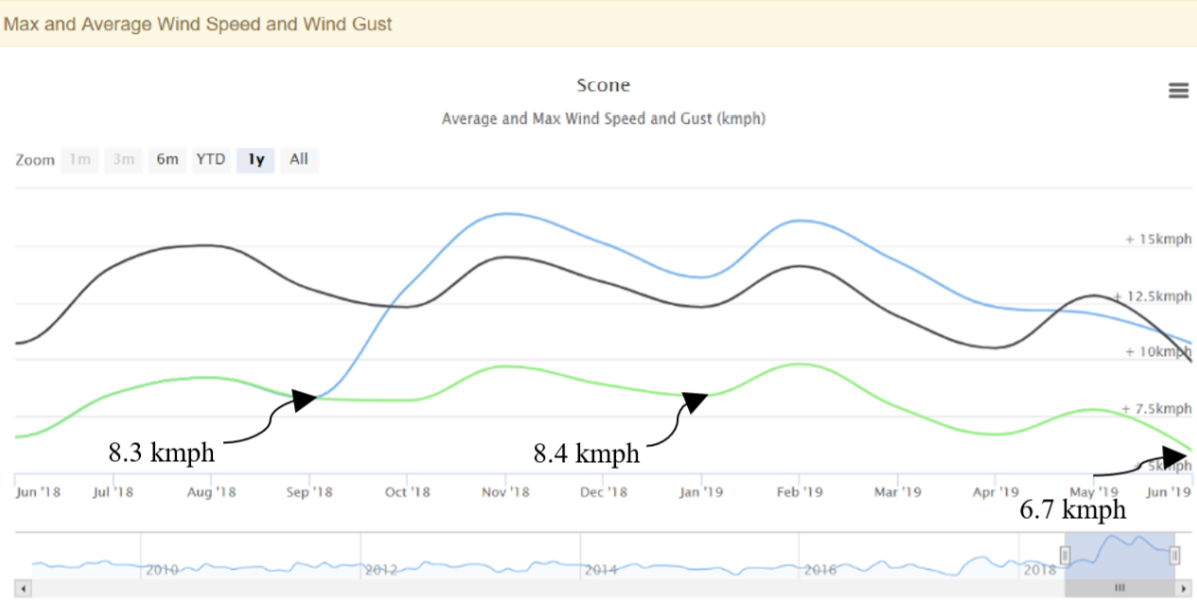
Task: Select the YTD zoom range
Action: pyautogui.click(x=211, y=159)
